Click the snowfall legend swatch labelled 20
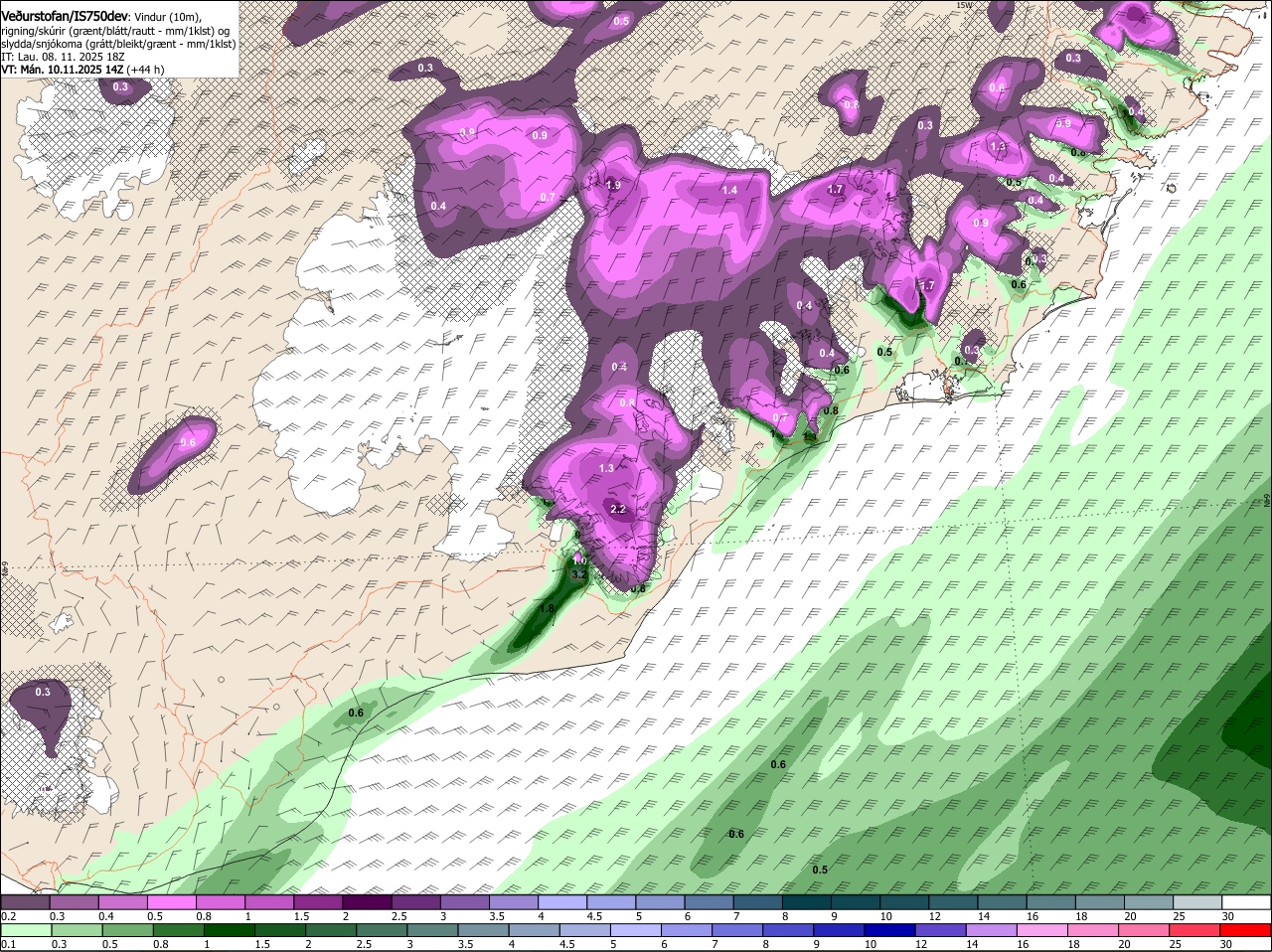Viewport: 1272px width, 952px height. pyautogui.click(x=1148, y=901)
